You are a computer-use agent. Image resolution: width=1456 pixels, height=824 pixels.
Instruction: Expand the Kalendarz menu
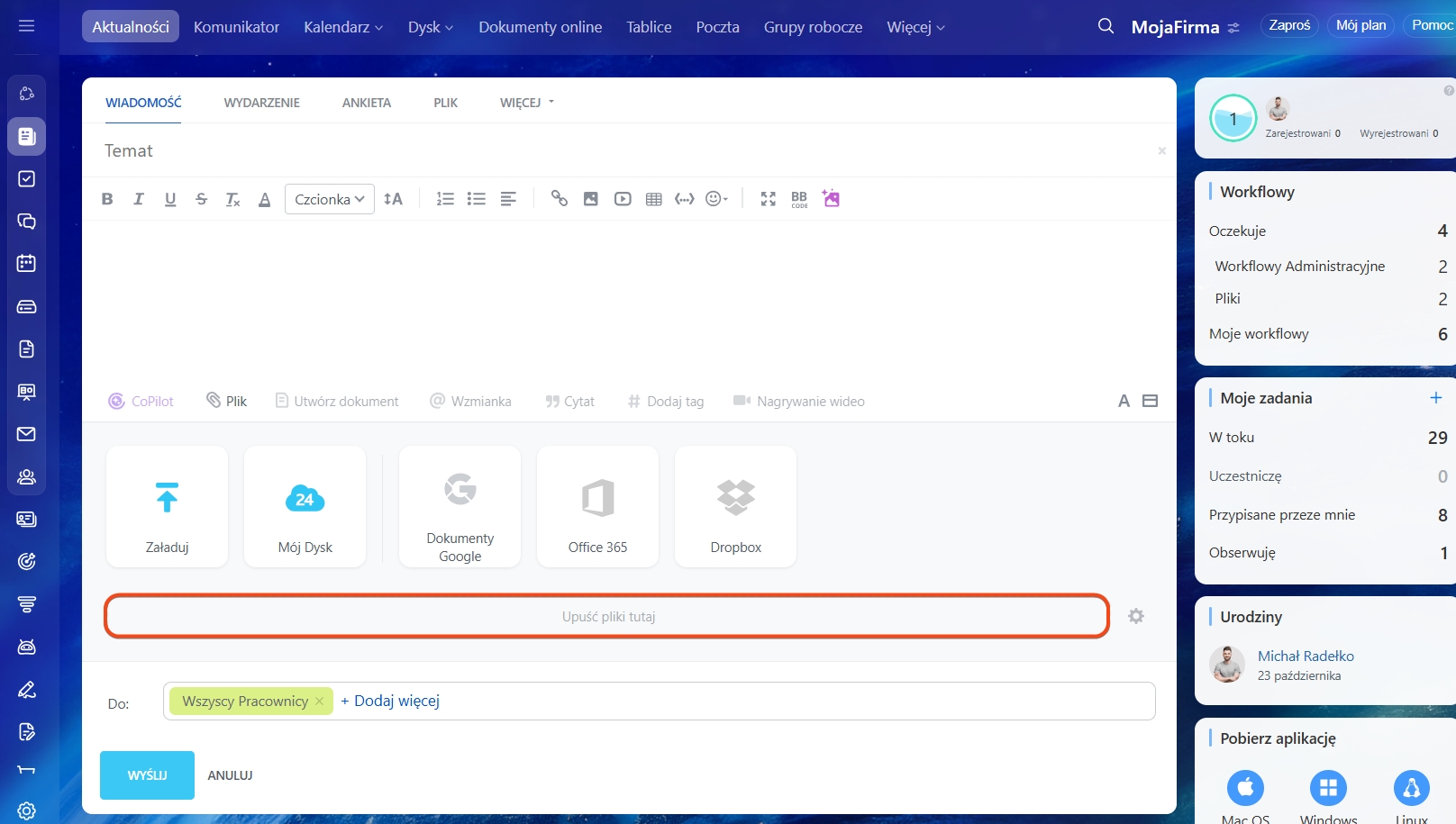point(343,27)
